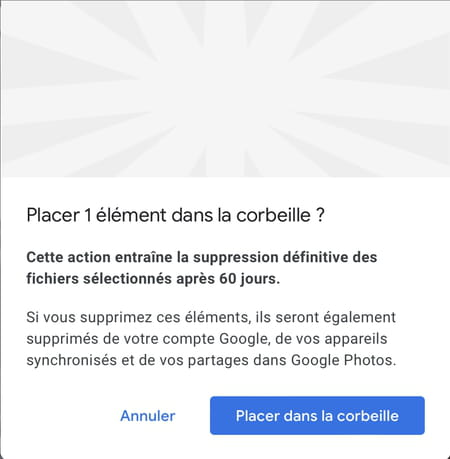Screen dimensions: 450x459
Task: Click the word sélectionnés in bold text
Action: [127, 279]
